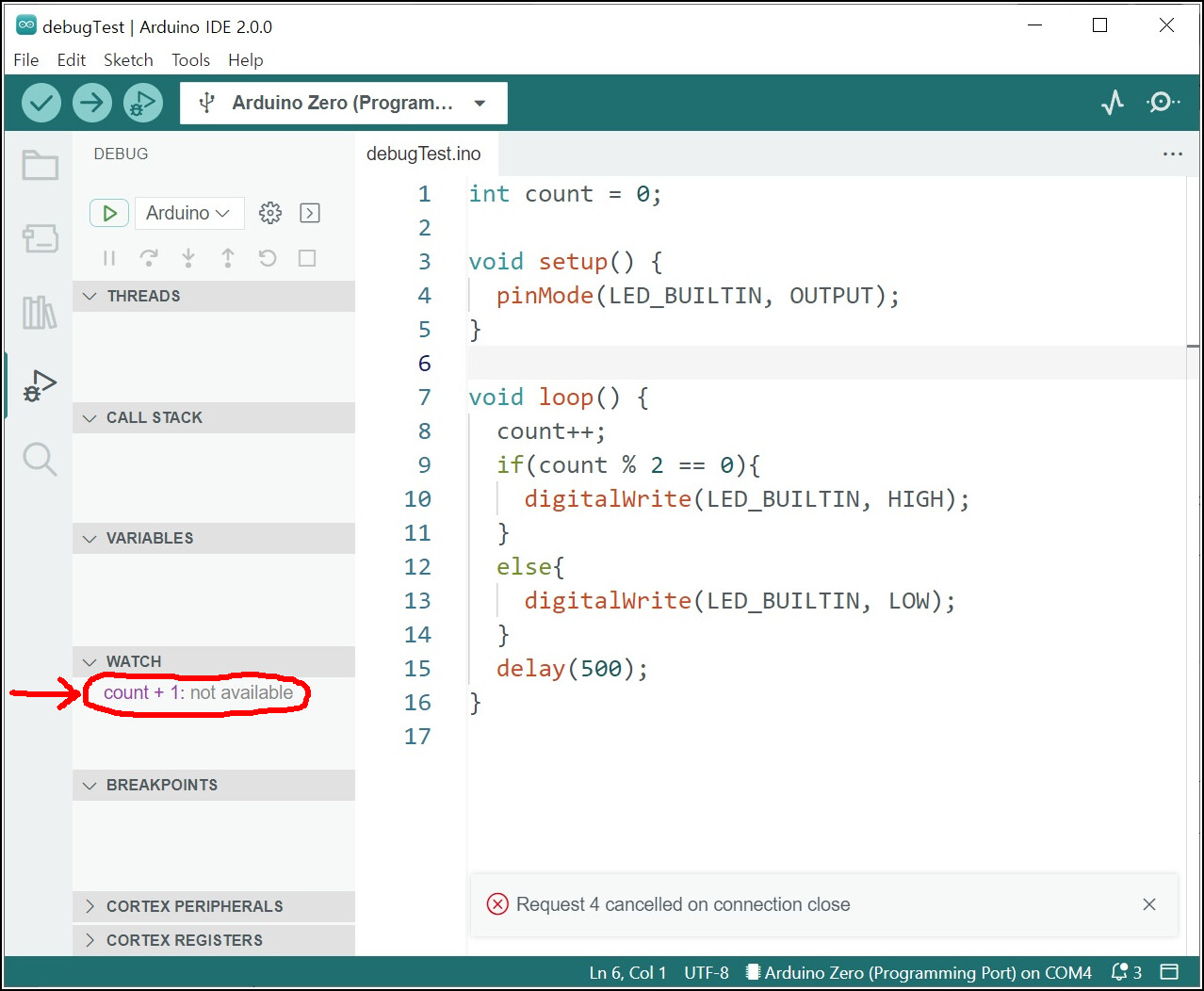This screenshot has height=991, width=1204.
Task: Click 'if(count % 2 == 0){' line
Action: tap(628, 465)
